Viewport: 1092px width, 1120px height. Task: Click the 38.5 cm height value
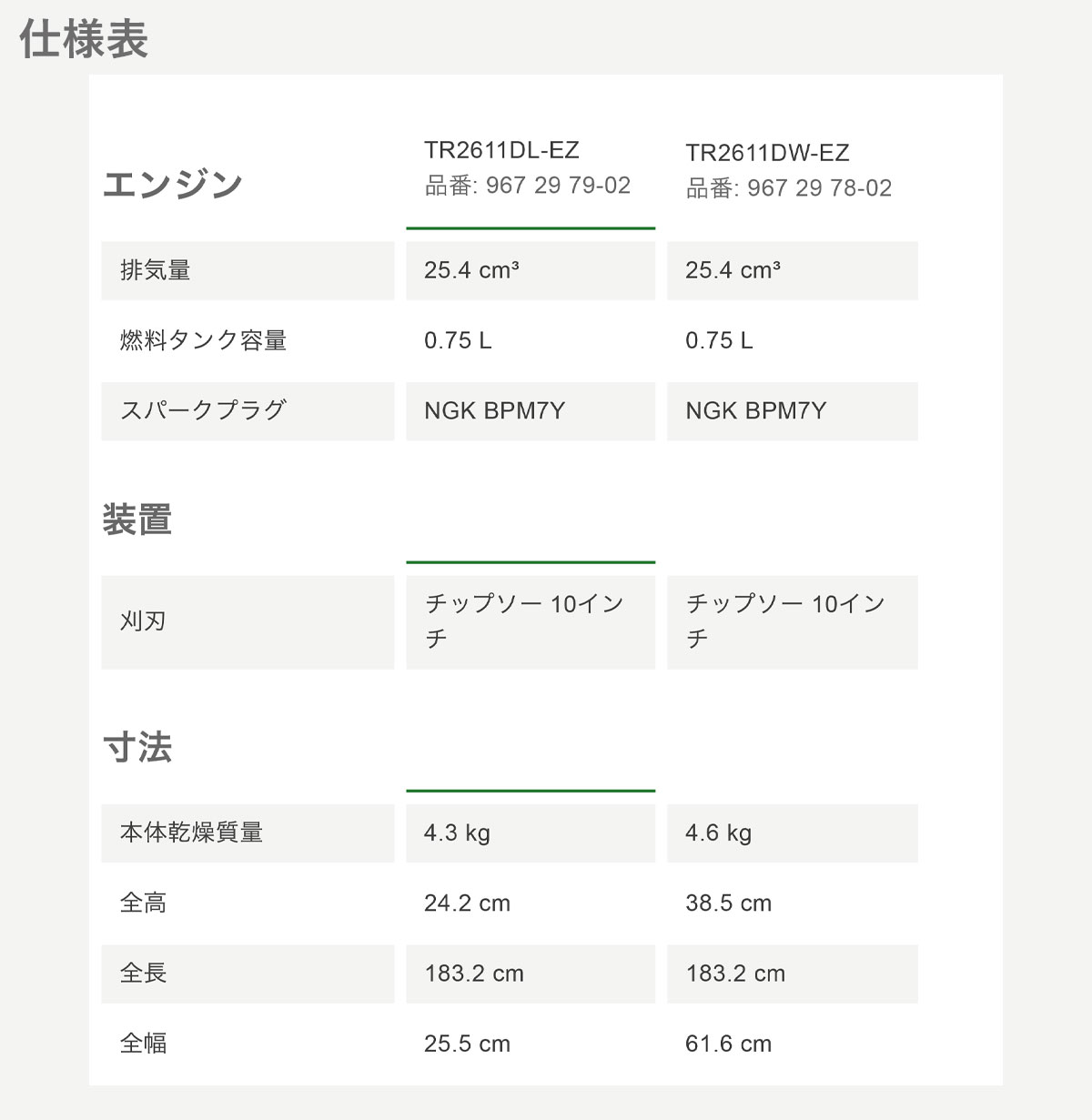(x=728, y=903)
